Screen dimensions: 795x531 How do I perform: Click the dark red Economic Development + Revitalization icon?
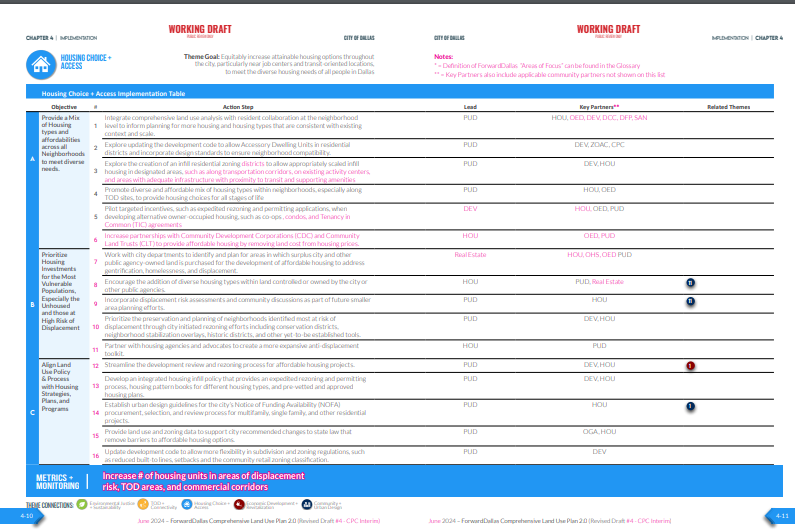239,505
